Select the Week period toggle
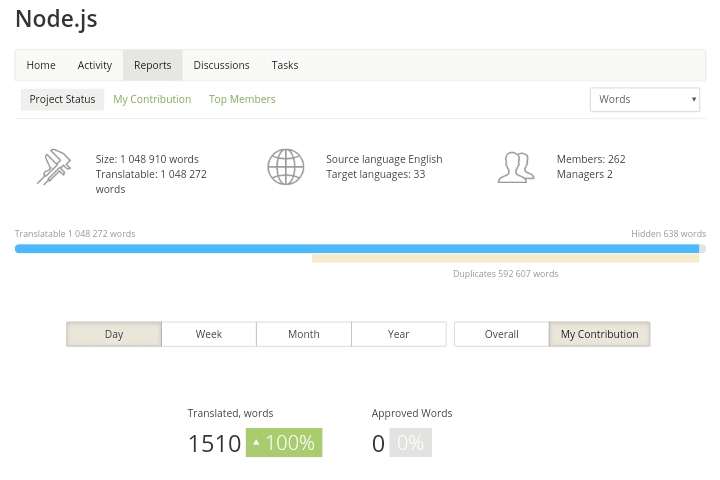720x480 pixels. [x=209, y=334]
